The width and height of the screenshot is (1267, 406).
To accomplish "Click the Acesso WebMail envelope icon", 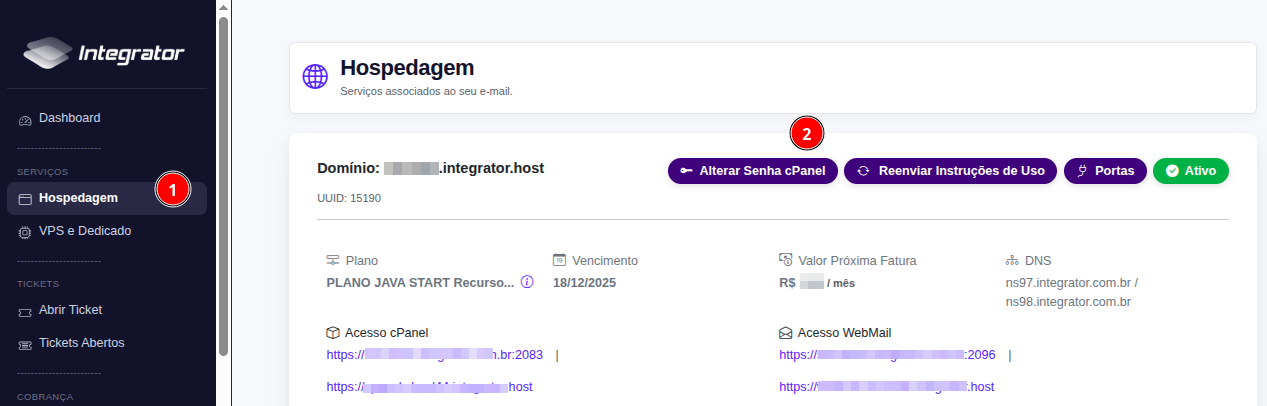I will [x=786, y=332].
